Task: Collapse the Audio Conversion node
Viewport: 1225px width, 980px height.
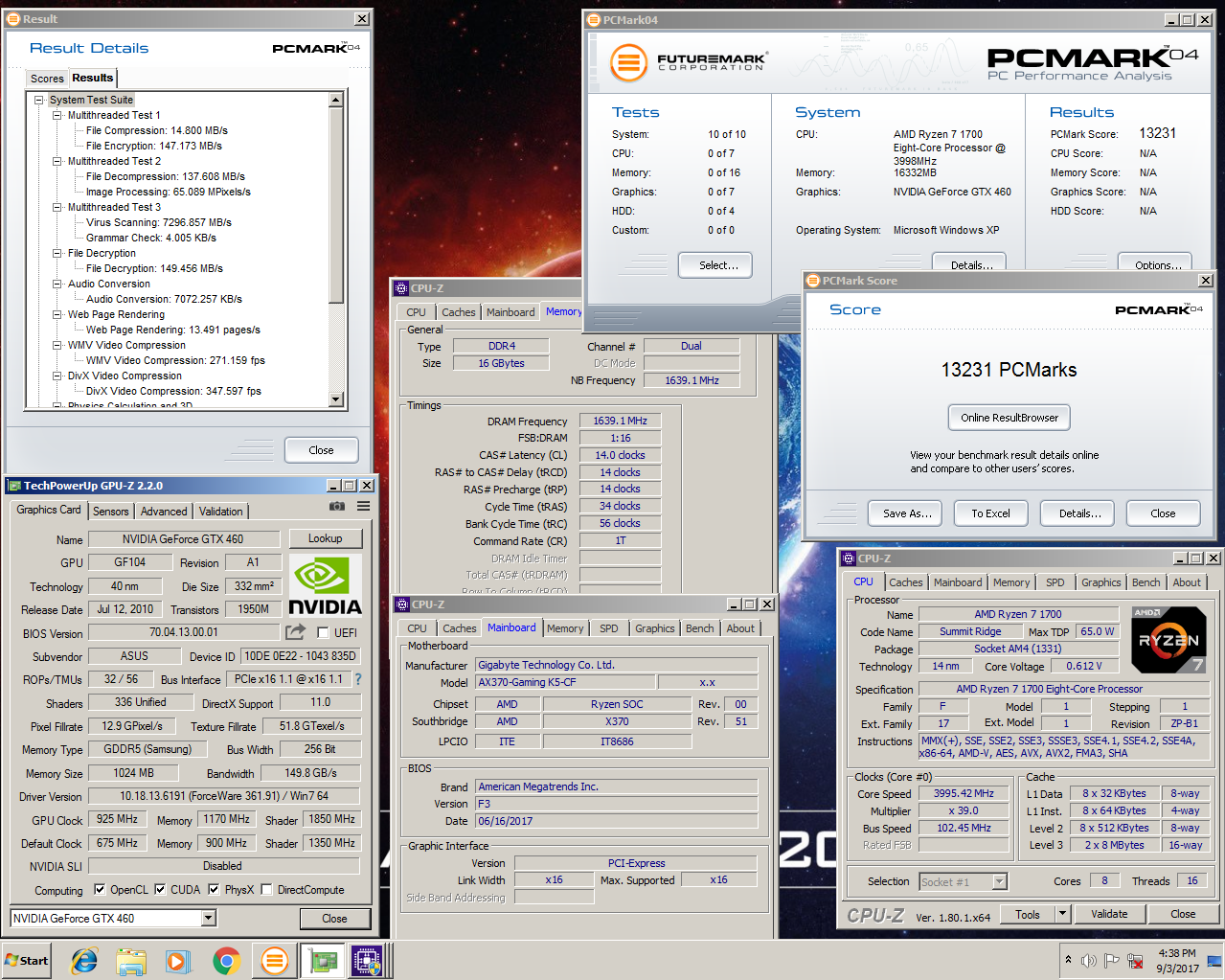Action: point(57,284)
